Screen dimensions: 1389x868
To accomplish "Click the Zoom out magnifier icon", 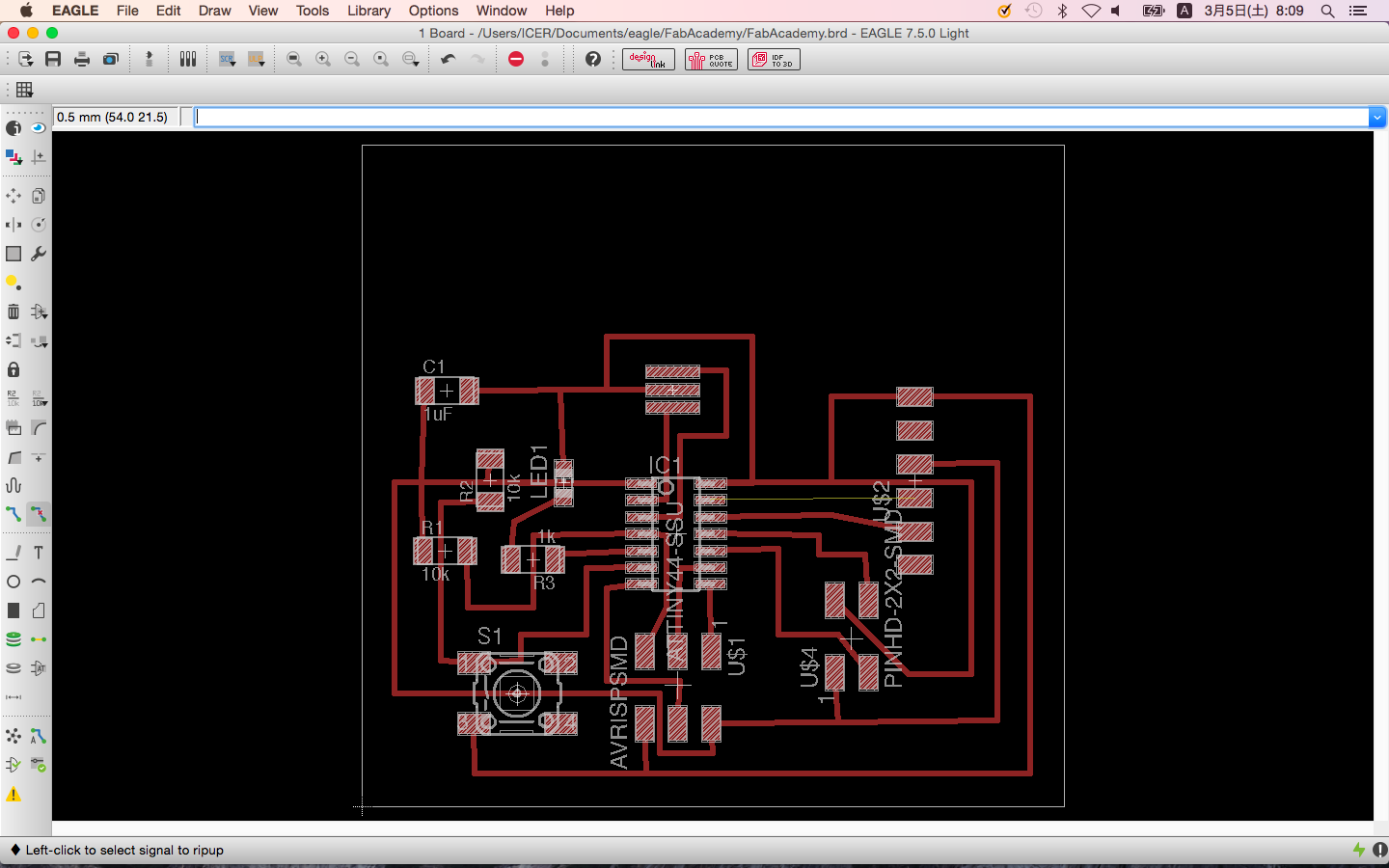I will click(x=352, y=59).
